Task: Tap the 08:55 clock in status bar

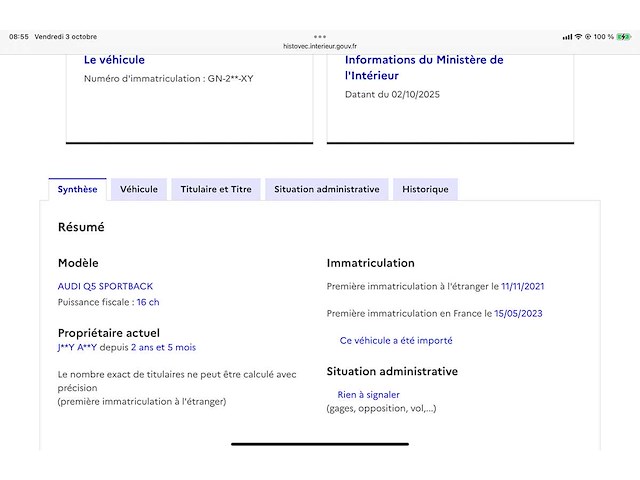Action: [19, 37]
